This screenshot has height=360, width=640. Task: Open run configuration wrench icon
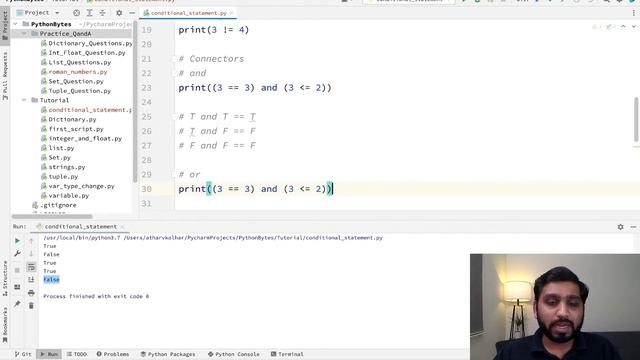click(x=17, y=253)
